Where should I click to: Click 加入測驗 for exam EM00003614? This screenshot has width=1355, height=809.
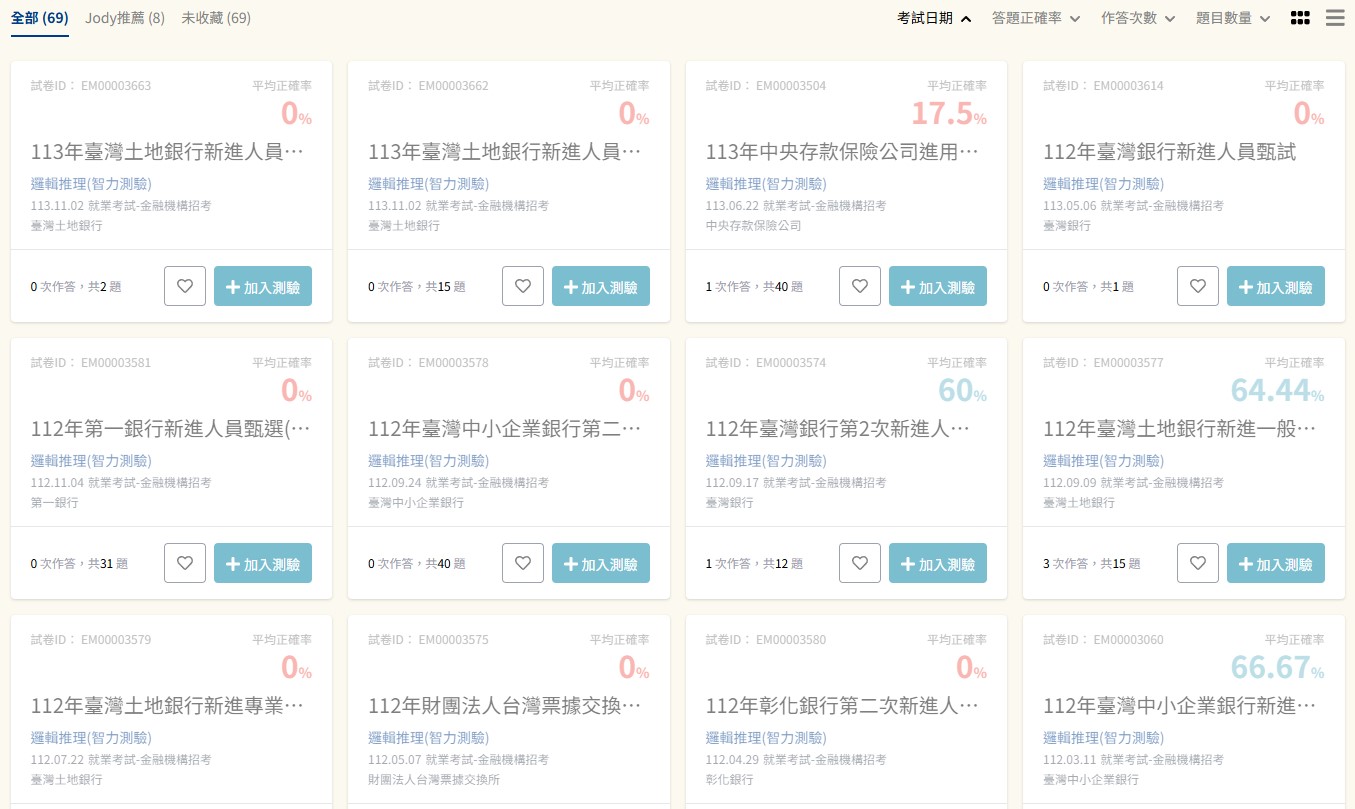[1276, 286]
